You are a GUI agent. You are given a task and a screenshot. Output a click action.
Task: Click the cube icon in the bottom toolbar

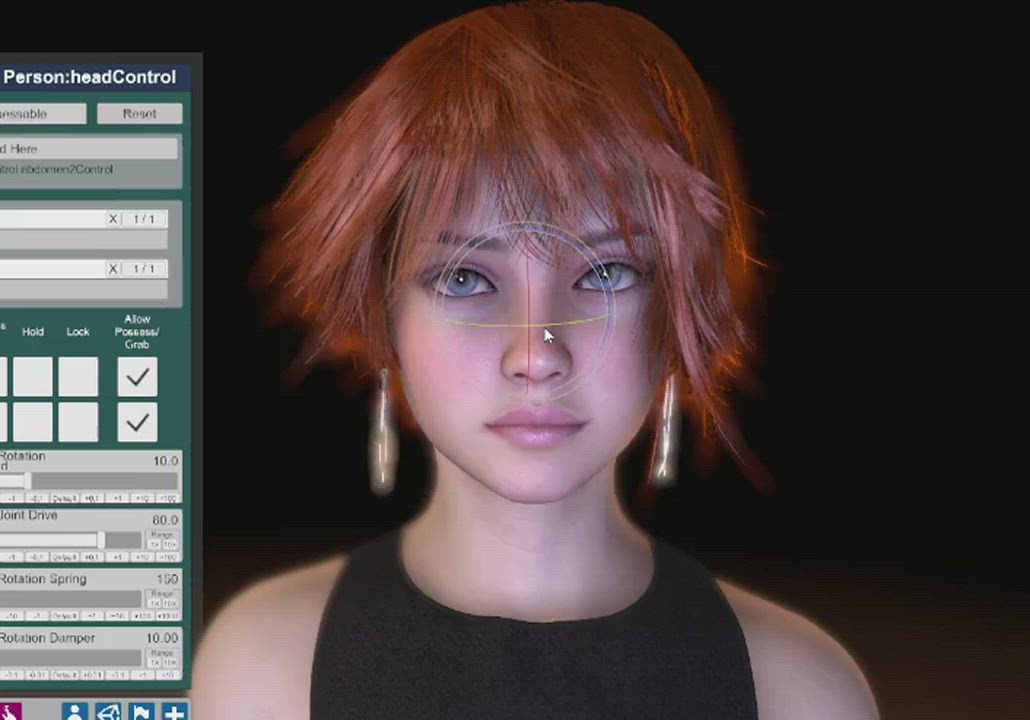click(108, 711)
